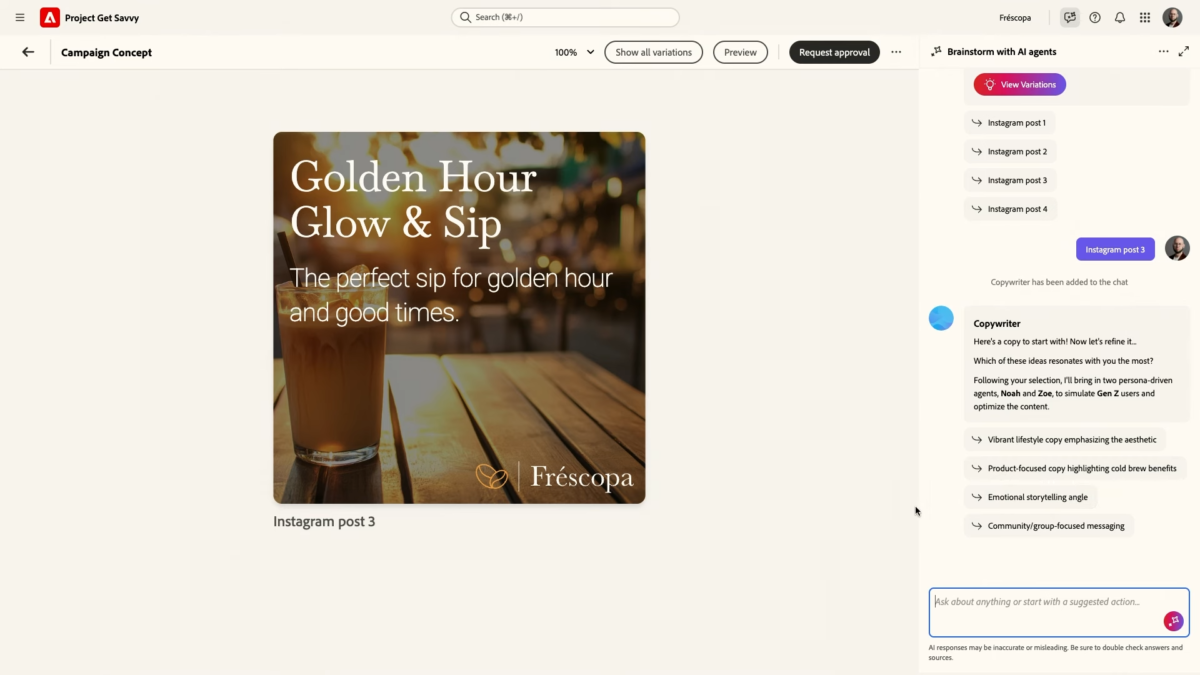Select Instagram post 4 suggestion
Screen dimensions: 1200x675
[x=1010, y=209]
